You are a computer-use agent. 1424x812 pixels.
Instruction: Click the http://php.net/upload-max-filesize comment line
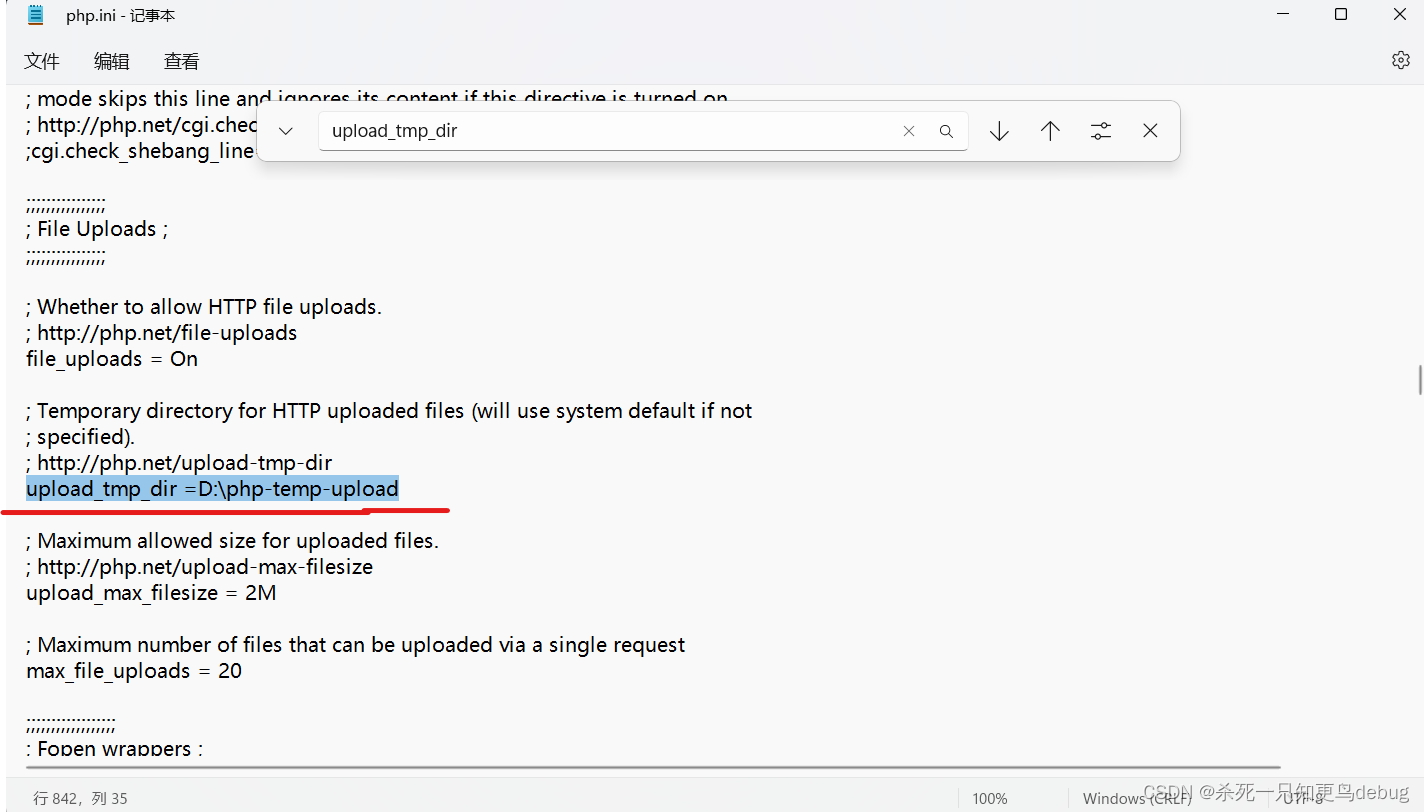[200, 567]
